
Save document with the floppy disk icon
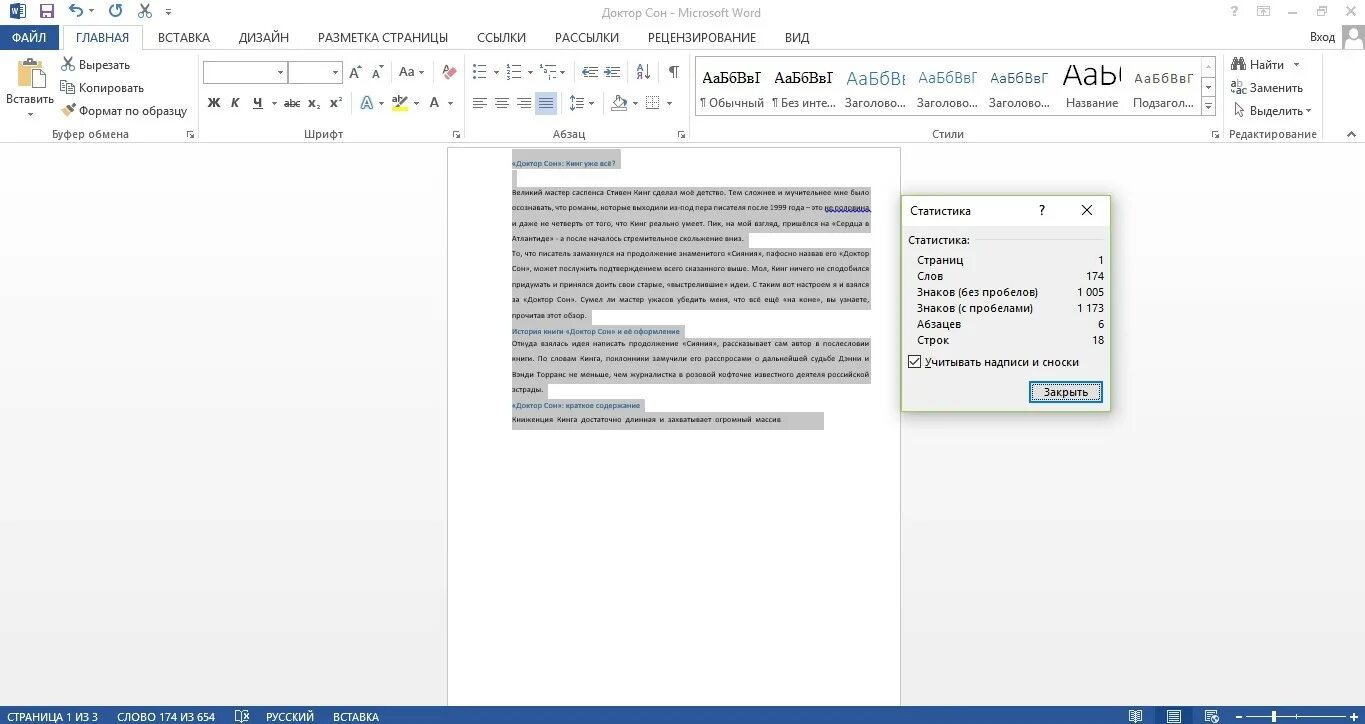point(46,12)
